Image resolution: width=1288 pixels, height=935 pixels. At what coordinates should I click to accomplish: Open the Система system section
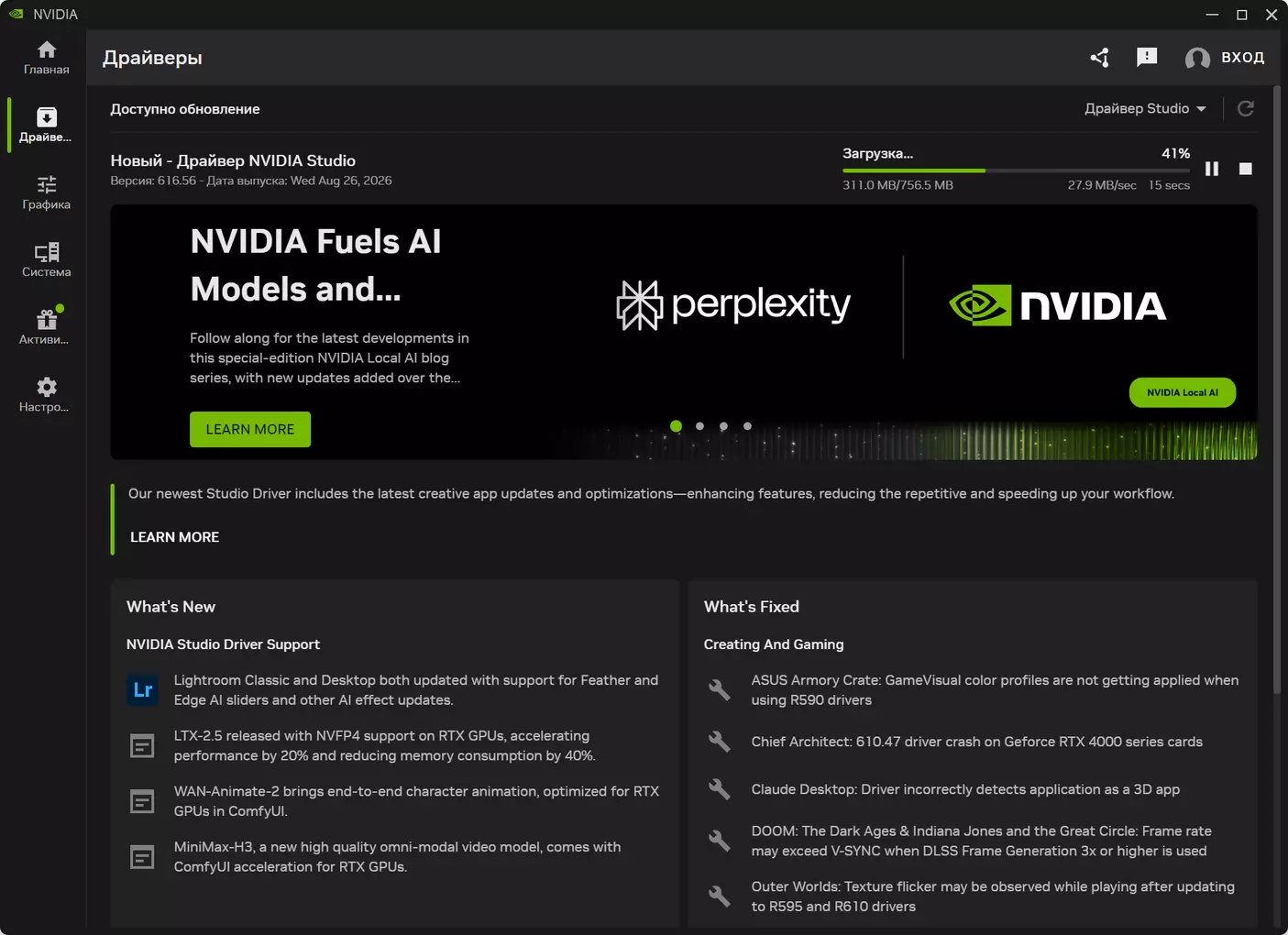(46, 260)
